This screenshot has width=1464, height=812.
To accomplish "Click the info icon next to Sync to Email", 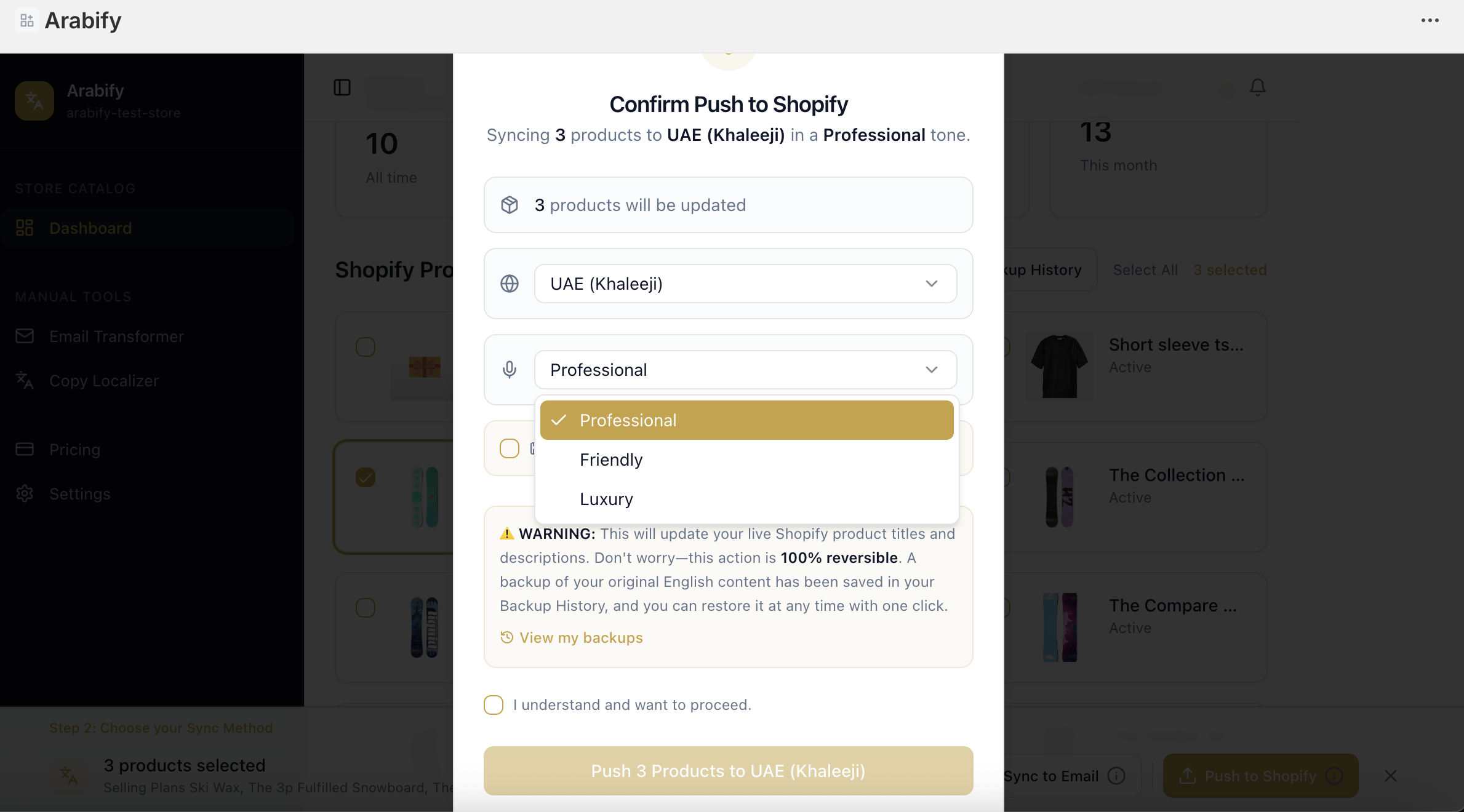I will point(1117,776).
